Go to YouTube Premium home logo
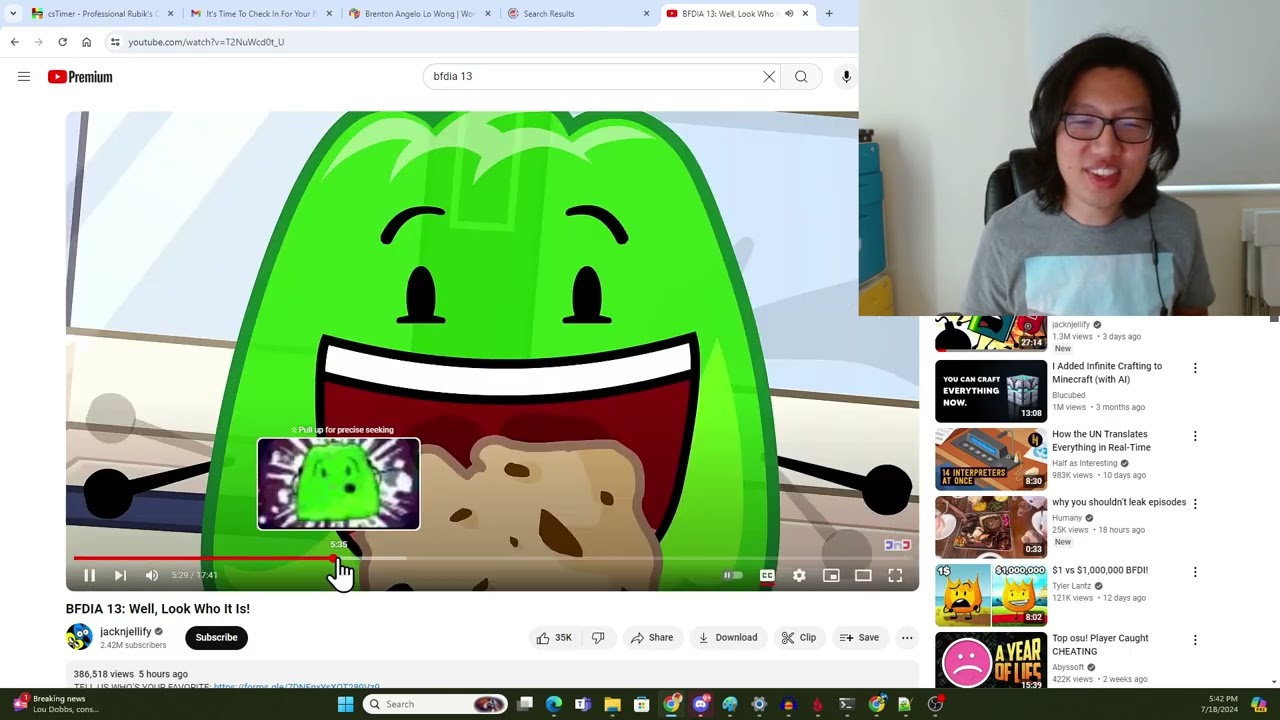This screenshot has width=1280, height=720. (80, 77)
